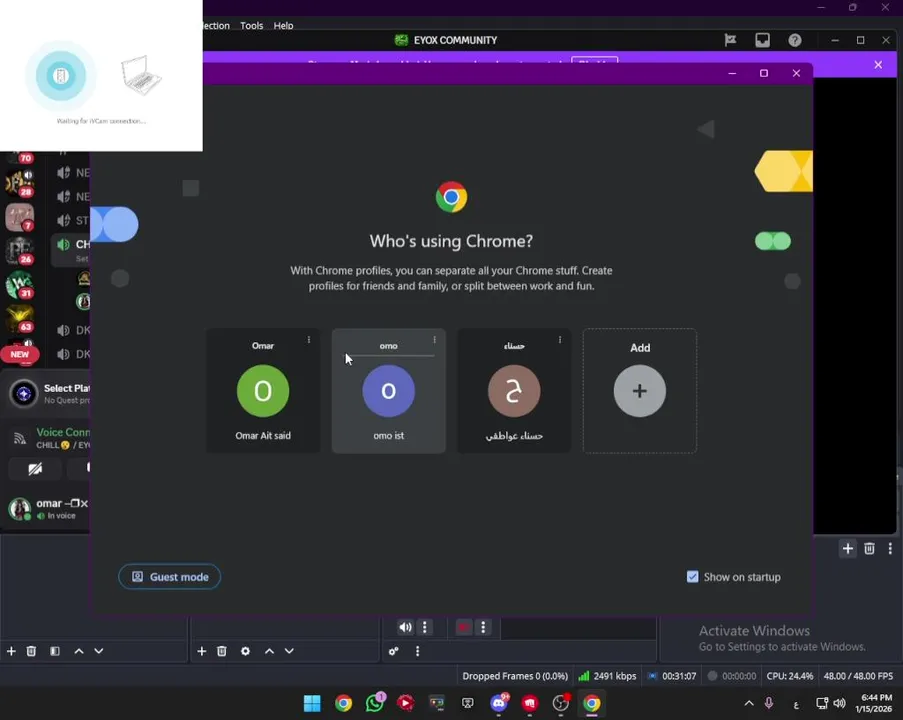Viewport: 903px width, 720px height.
Task: Open options beside the speaker mixer track
Action: tap(424, 627)
